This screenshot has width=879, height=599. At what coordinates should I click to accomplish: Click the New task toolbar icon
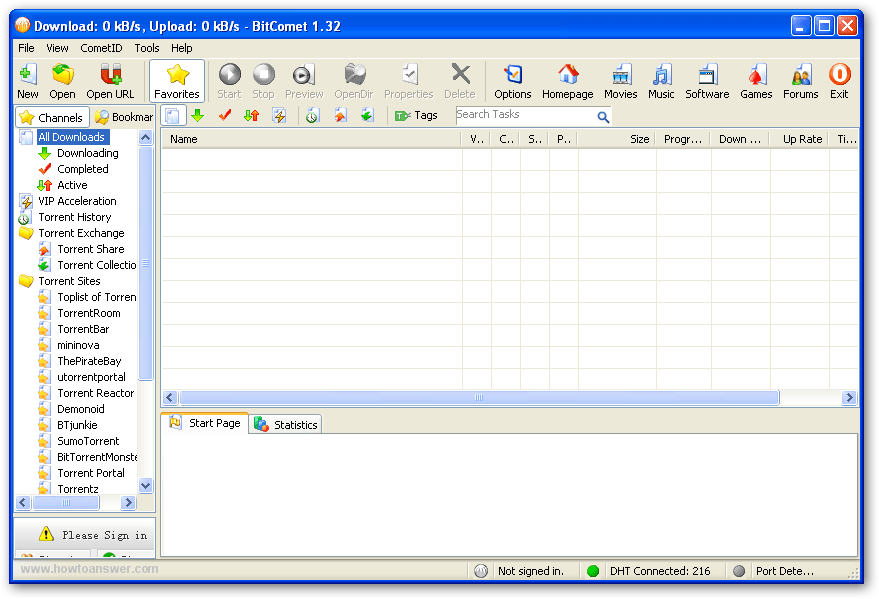click(27, 81)
